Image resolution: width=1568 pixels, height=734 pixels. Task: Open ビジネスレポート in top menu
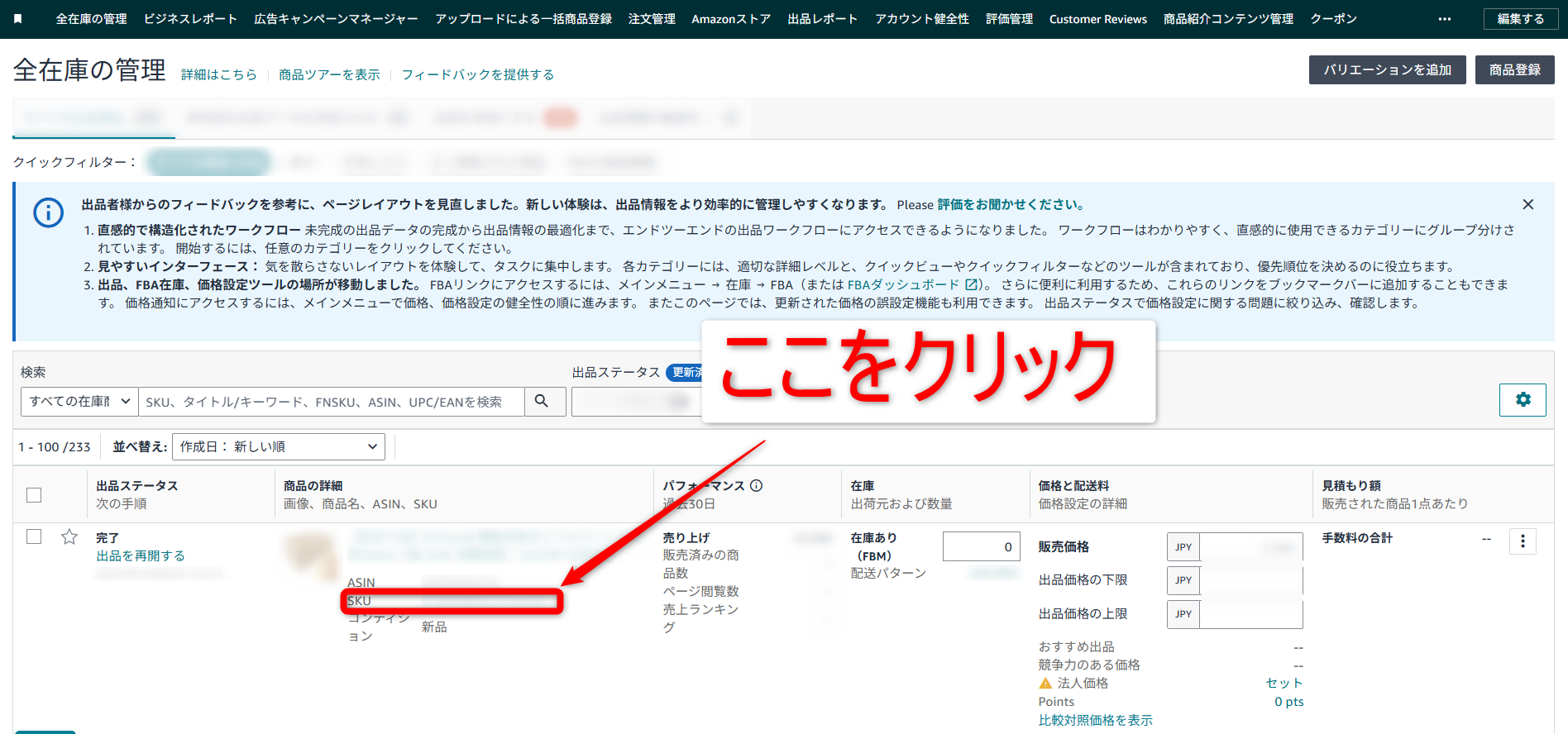pos(190,19)
